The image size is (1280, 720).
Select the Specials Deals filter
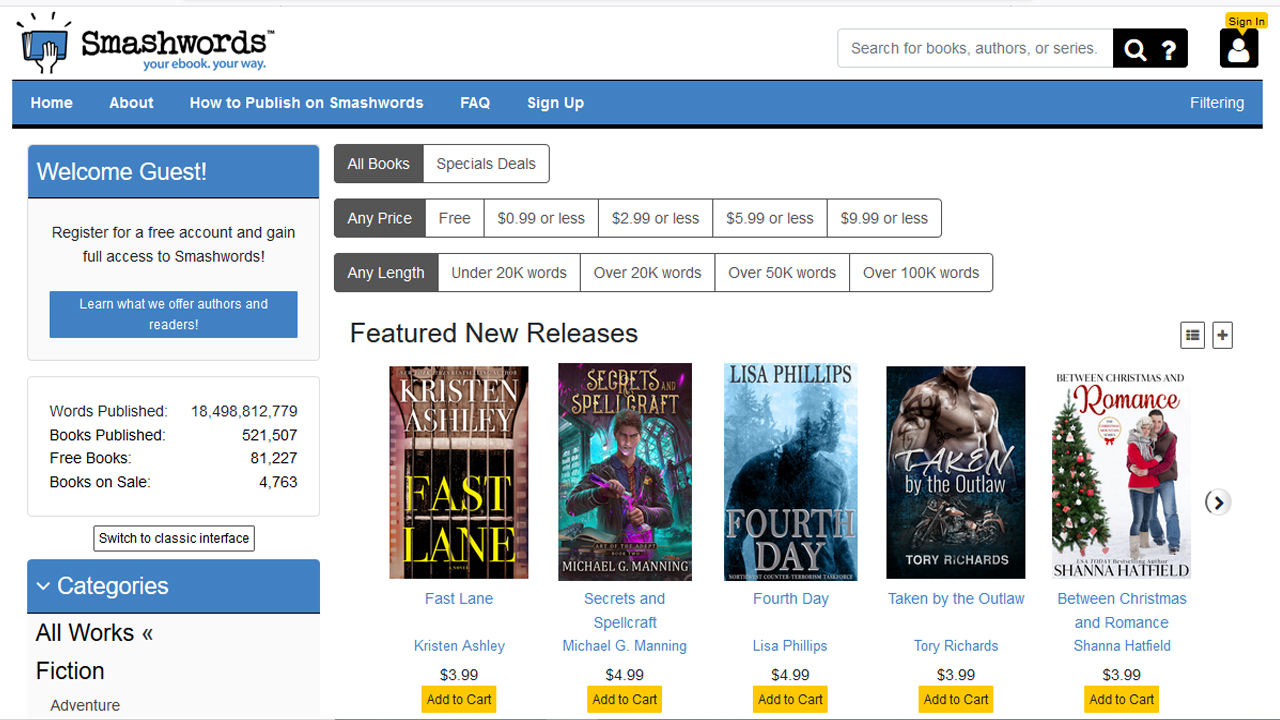[x=486, y=164]
